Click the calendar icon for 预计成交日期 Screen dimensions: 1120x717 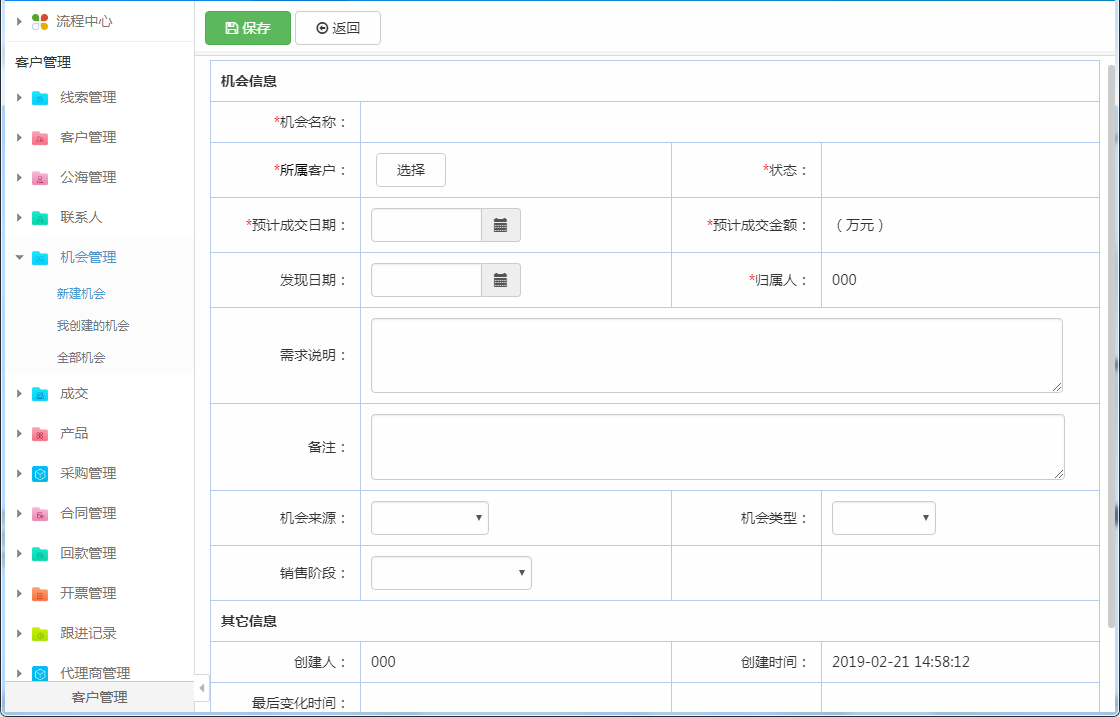click(x=500, y=226)
